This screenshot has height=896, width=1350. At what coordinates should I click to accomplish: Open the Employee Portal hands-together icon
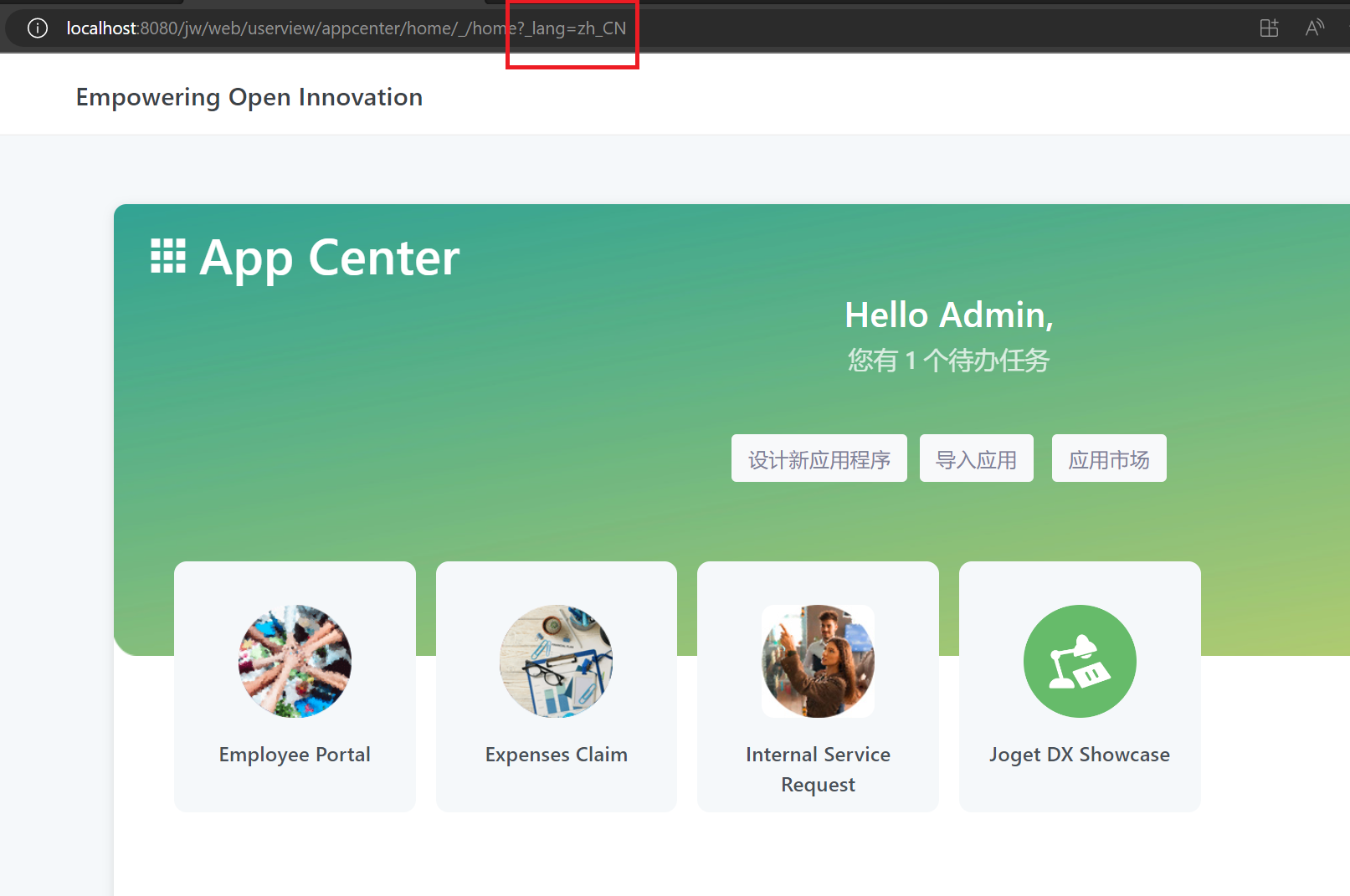[x=295, y=661]
